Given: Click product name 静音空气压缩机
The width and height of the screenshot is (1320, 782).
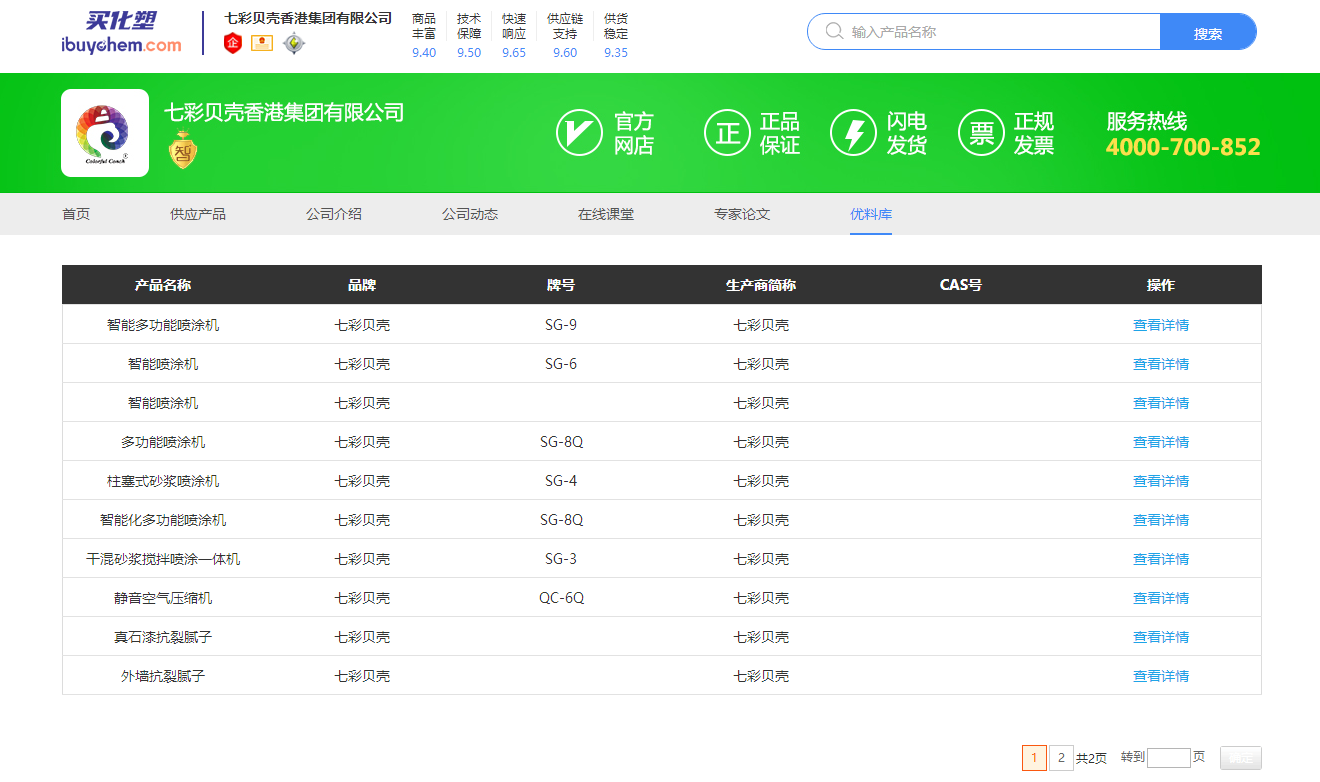Looking at the screenshot, I should (x=163, y=598).
